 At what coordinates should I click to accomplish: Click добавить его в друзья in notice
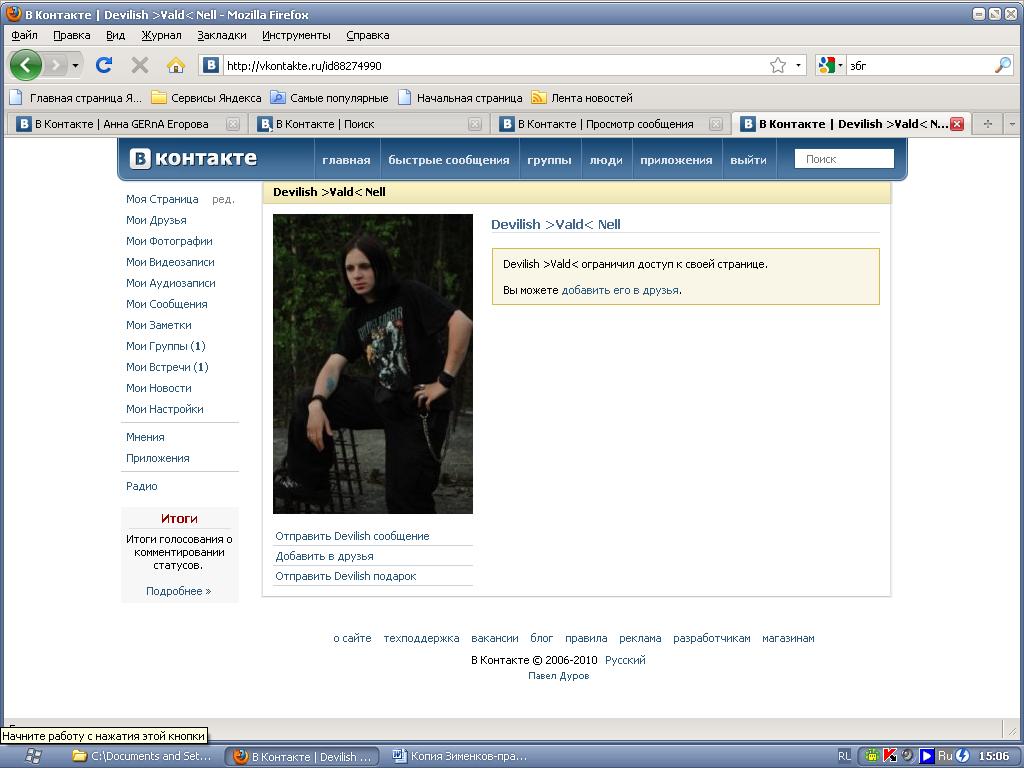pos(620,290)
